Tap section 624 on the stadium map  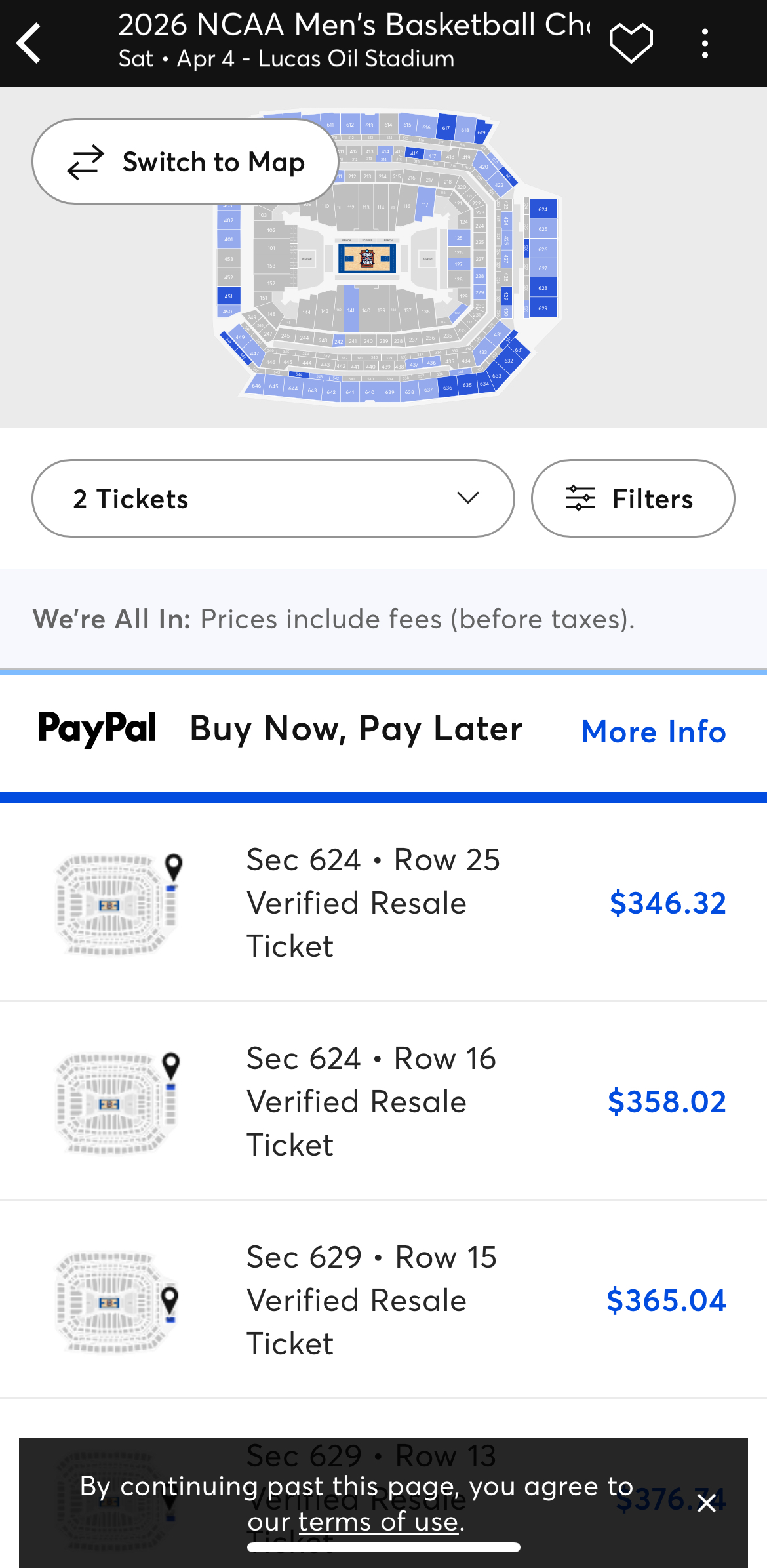(543, 209)
